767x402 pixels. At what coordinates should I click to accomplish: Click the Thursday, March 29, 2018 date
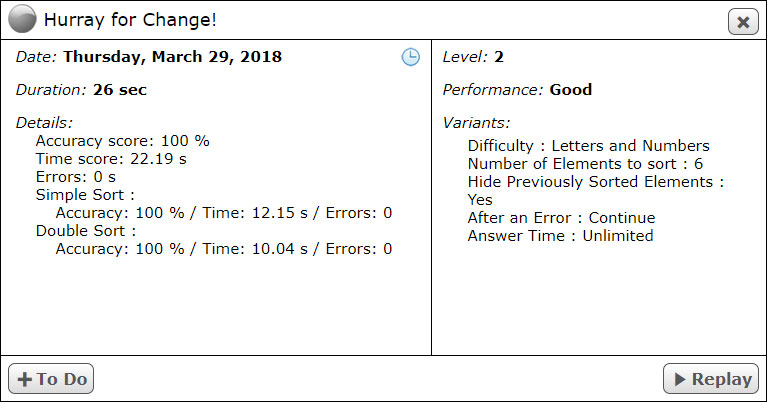[x=173, y=57]
